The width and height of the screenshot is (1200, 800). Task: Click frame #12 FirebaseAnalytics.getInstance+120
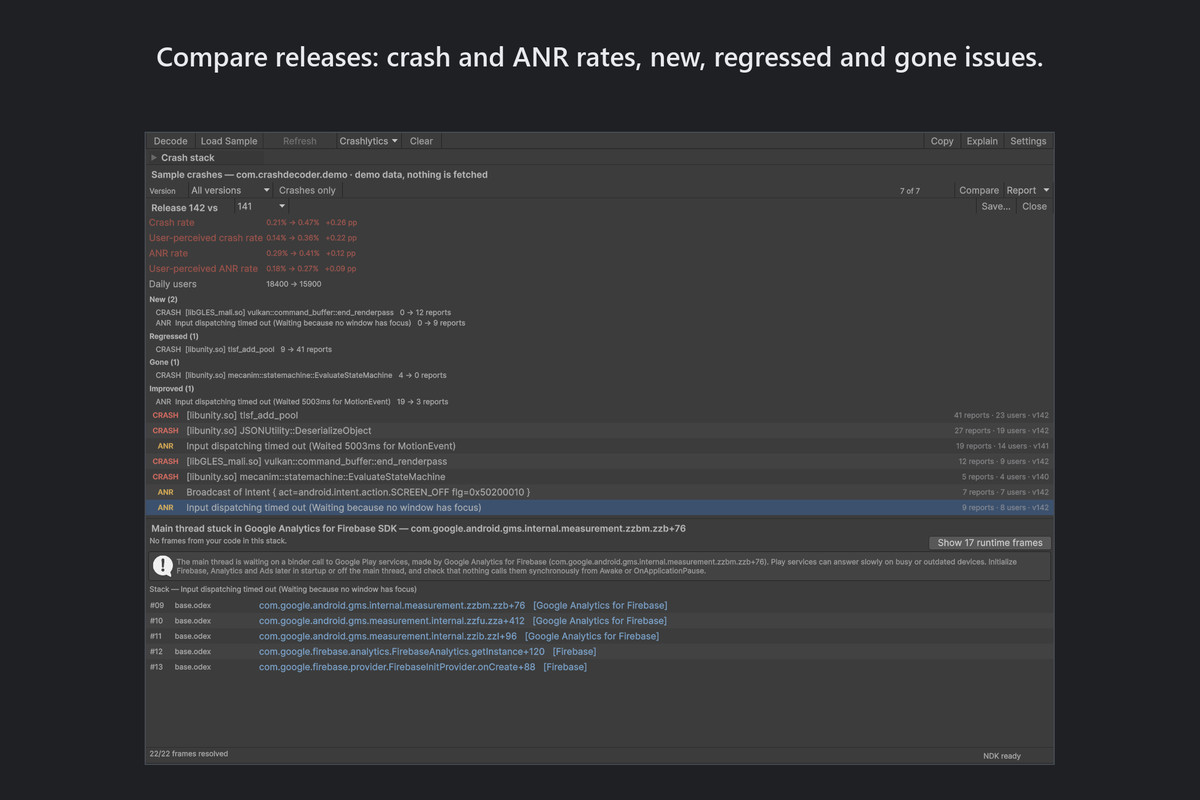[599, 651]
